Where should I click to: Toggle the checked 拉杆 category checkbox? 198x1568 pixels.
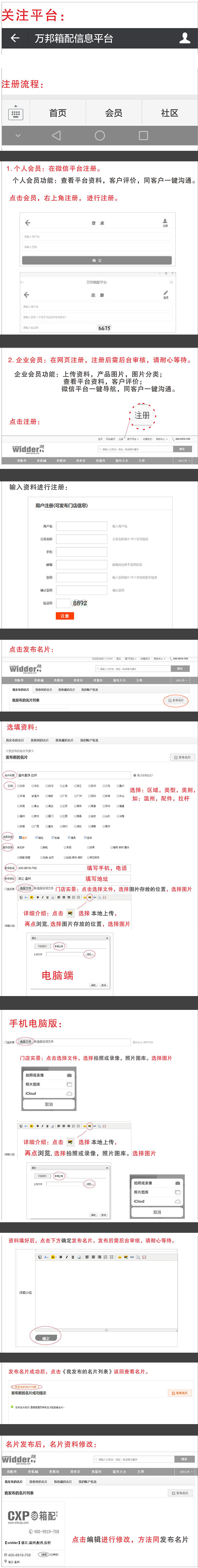18,847
